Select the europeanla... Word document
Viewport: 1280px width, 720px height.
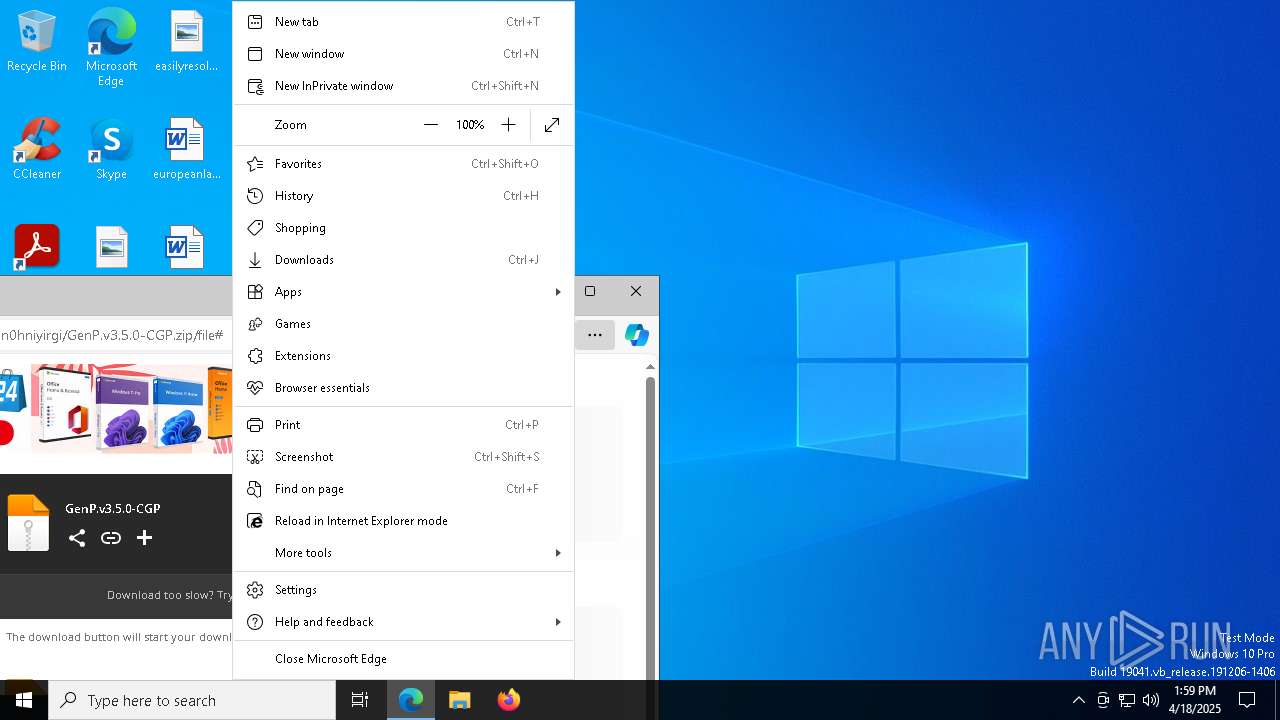click(186, 149)
